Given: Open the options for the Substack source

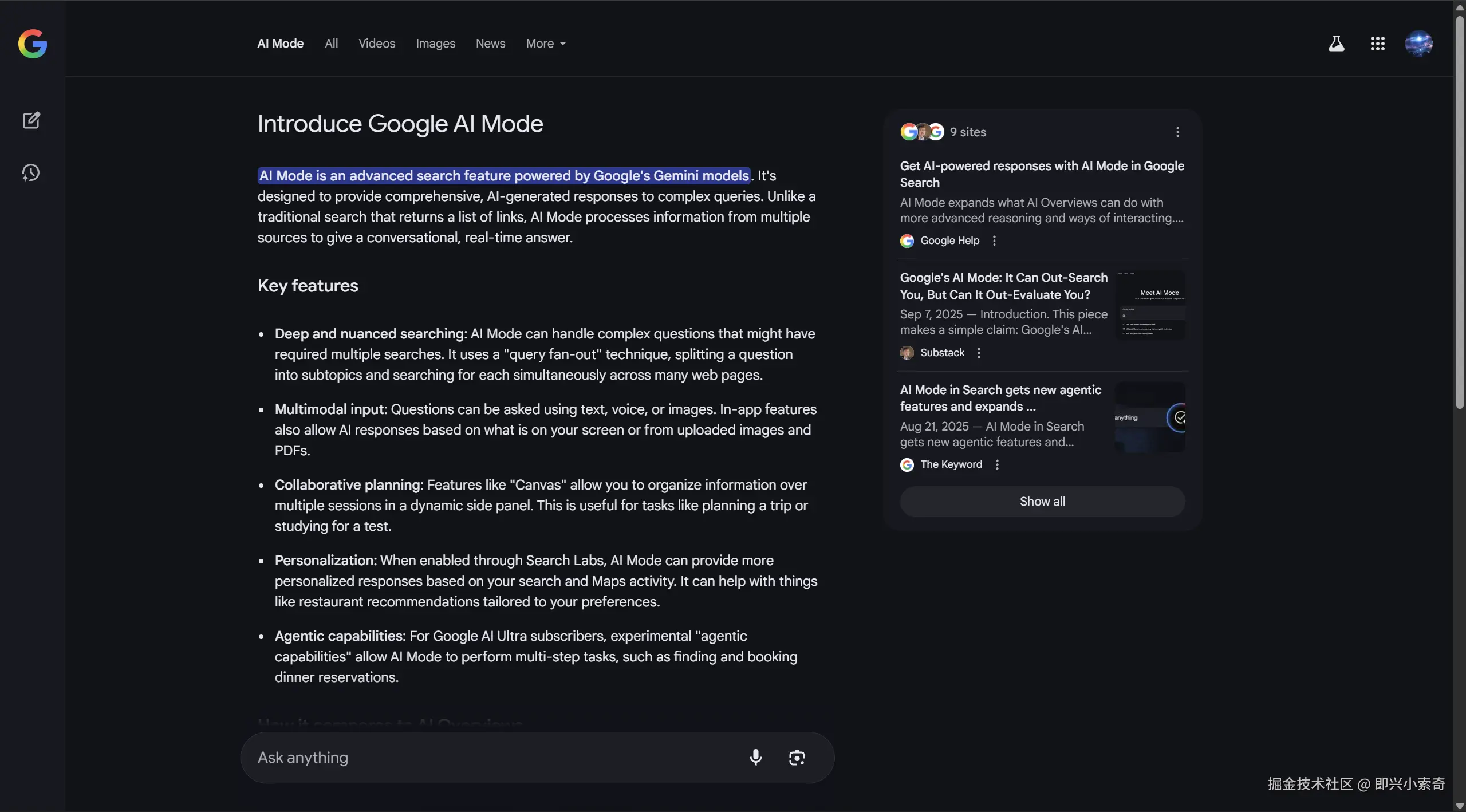Looking at the screenshot, I should pyautogui.click(x=979, y=353).
